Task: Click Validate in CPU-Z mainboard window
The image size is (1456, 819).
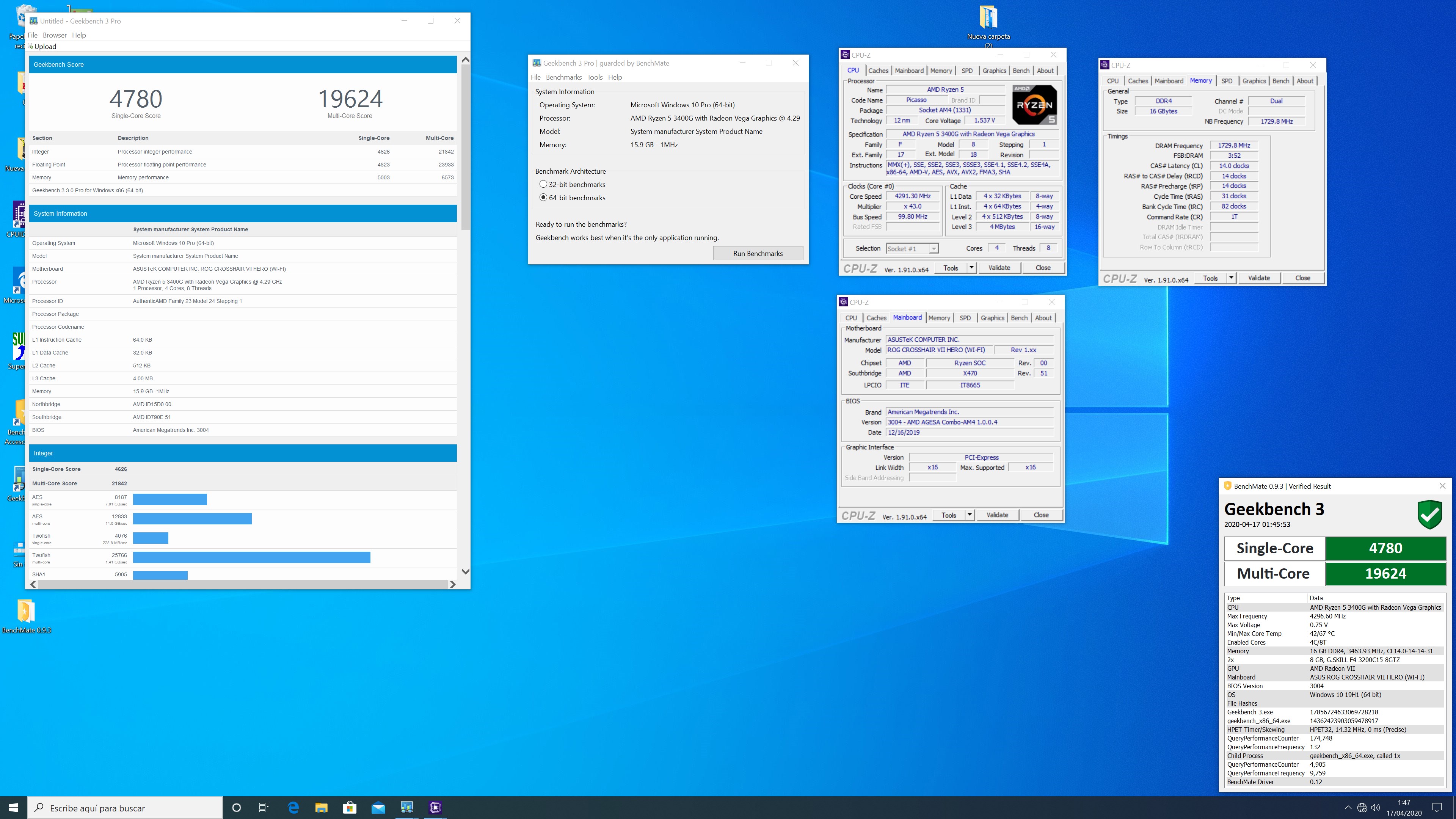Action: 997,515
